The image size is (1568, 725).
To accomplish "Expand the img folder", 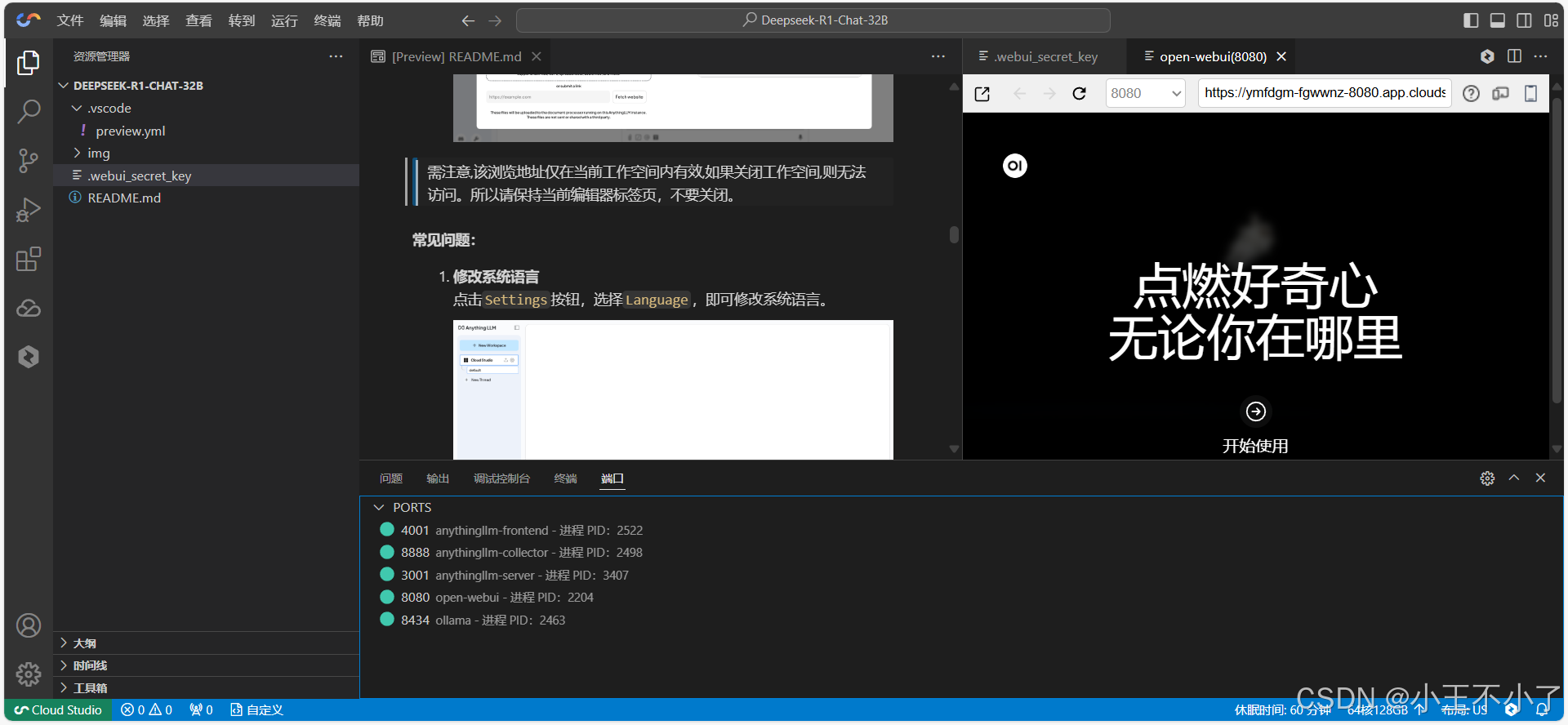I will (x=77, y=153).
